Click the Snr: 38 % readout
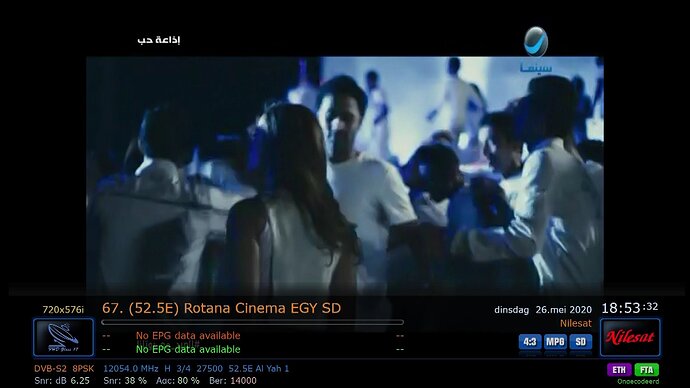 125,381
